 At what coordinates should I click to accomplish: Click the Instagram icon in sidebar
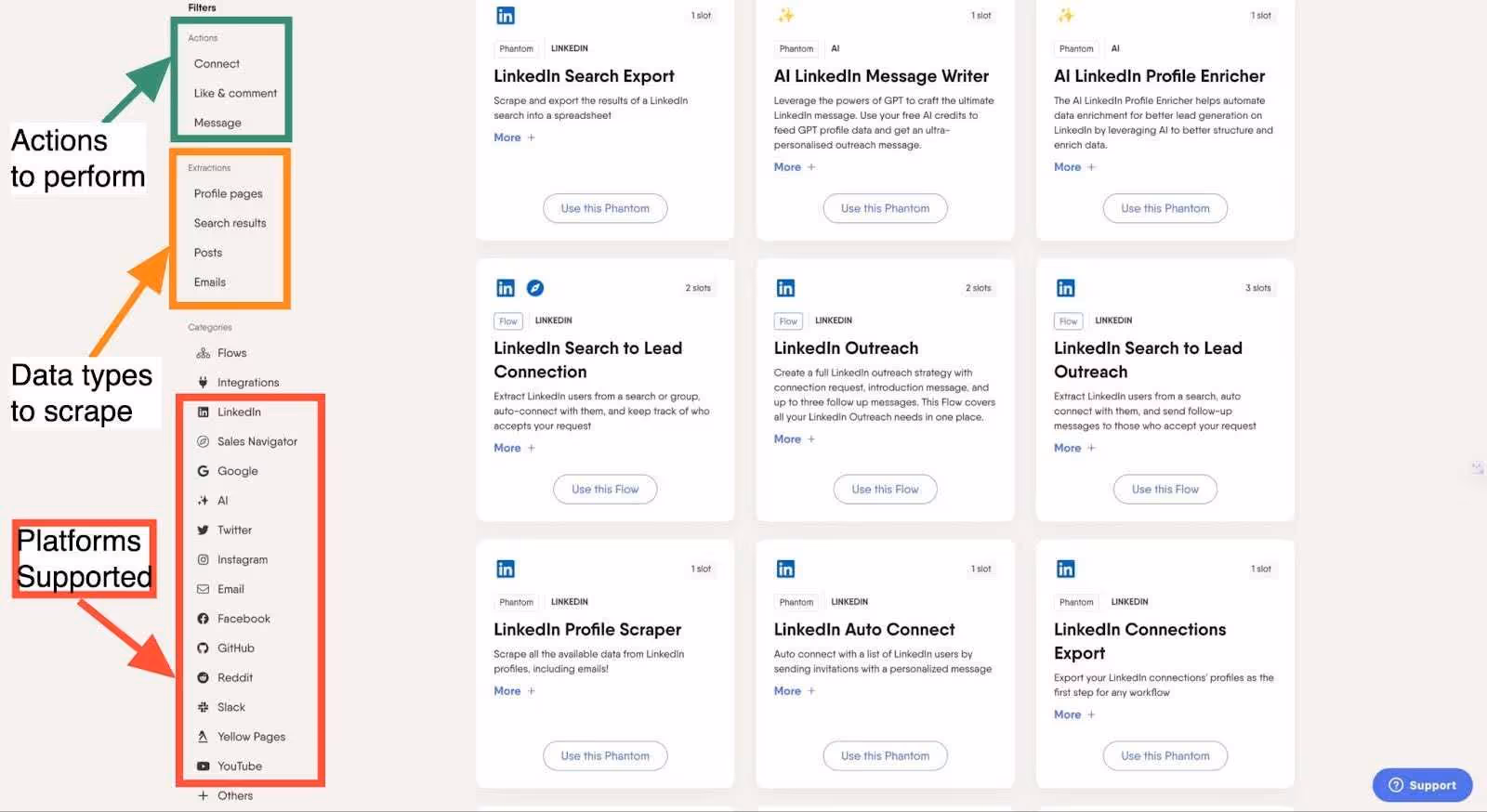[x=203, y=560]
